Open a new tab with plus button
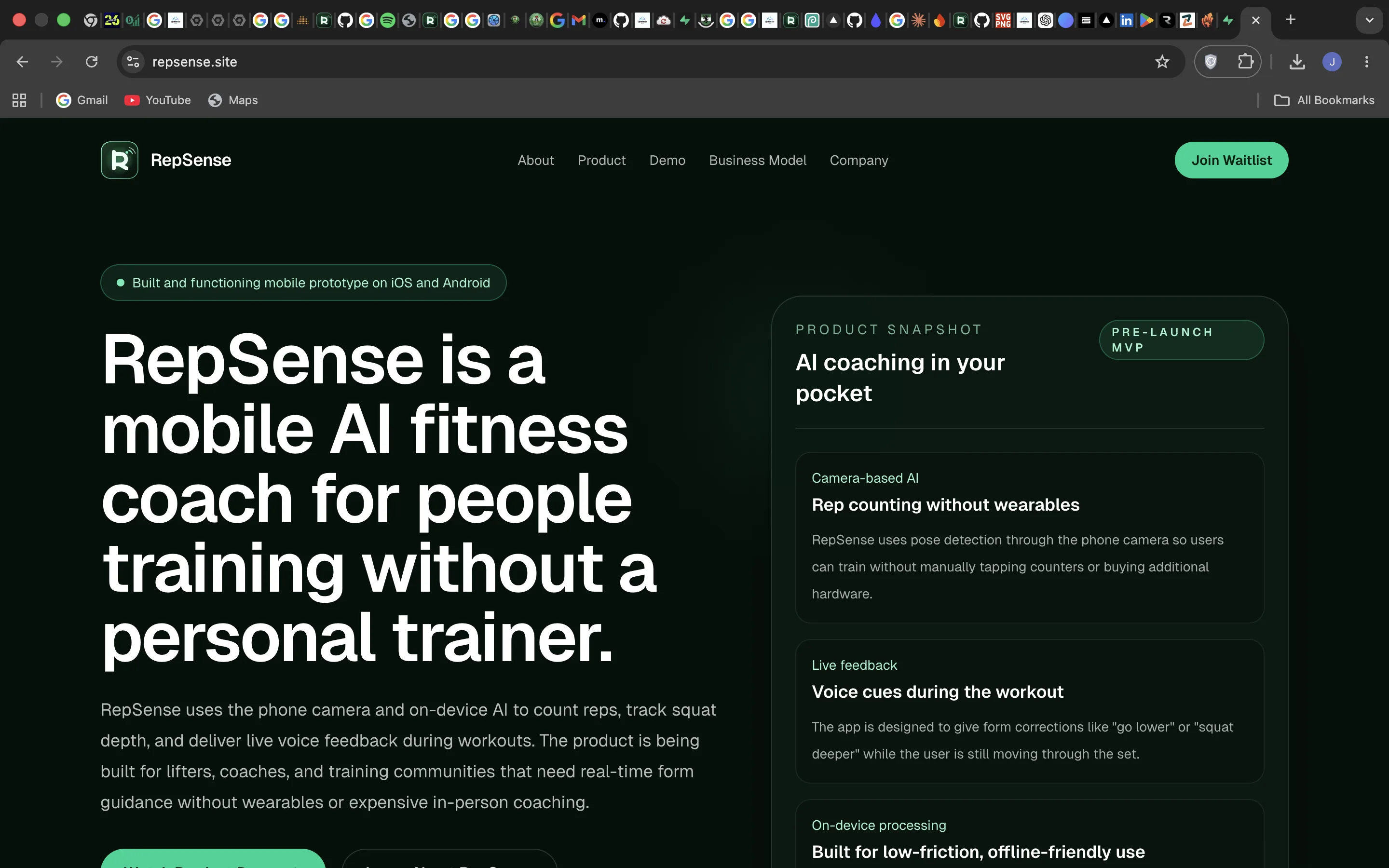Viewport: 1389px width, 868px height. (1290, 20)
